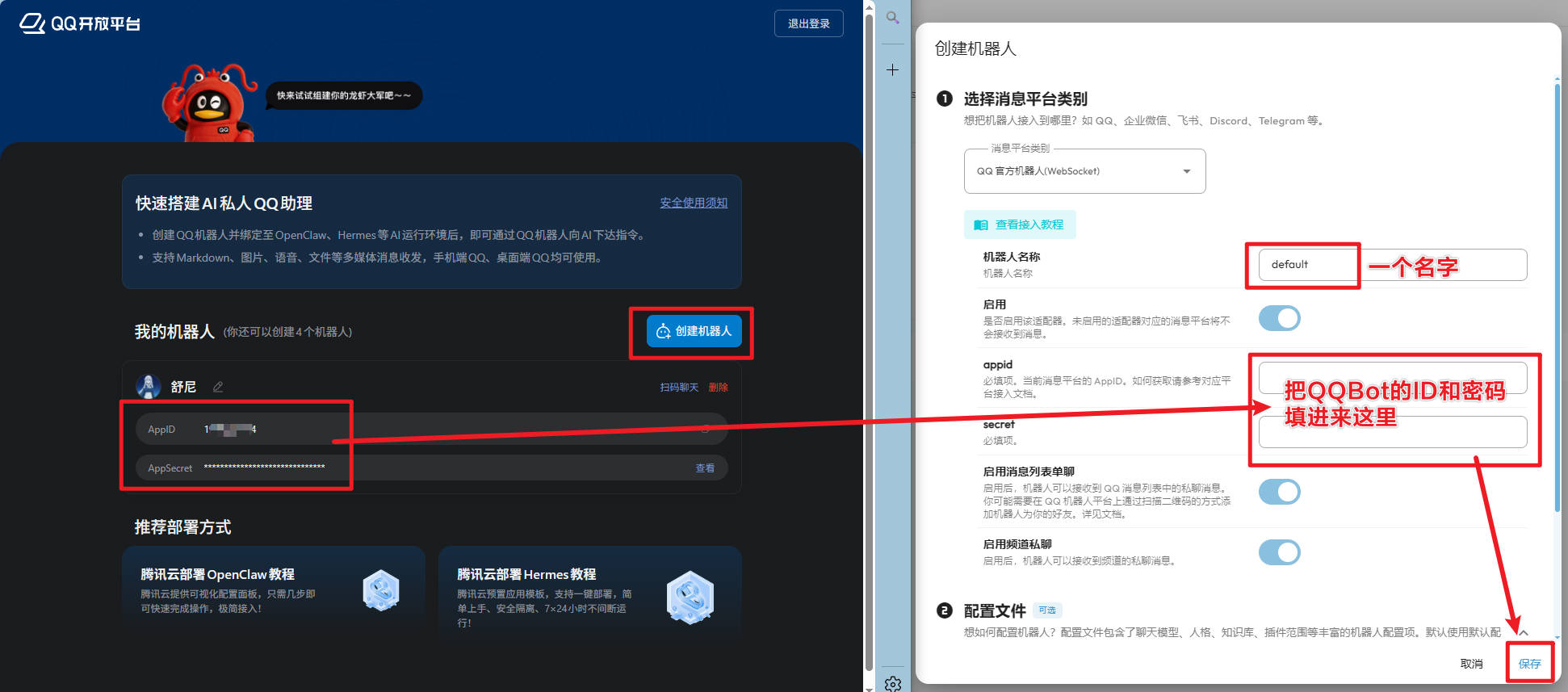The width and height of the screenshot is (1568, 692).
Task: Click the 推荐部署方式 heading
Action: 182,527
